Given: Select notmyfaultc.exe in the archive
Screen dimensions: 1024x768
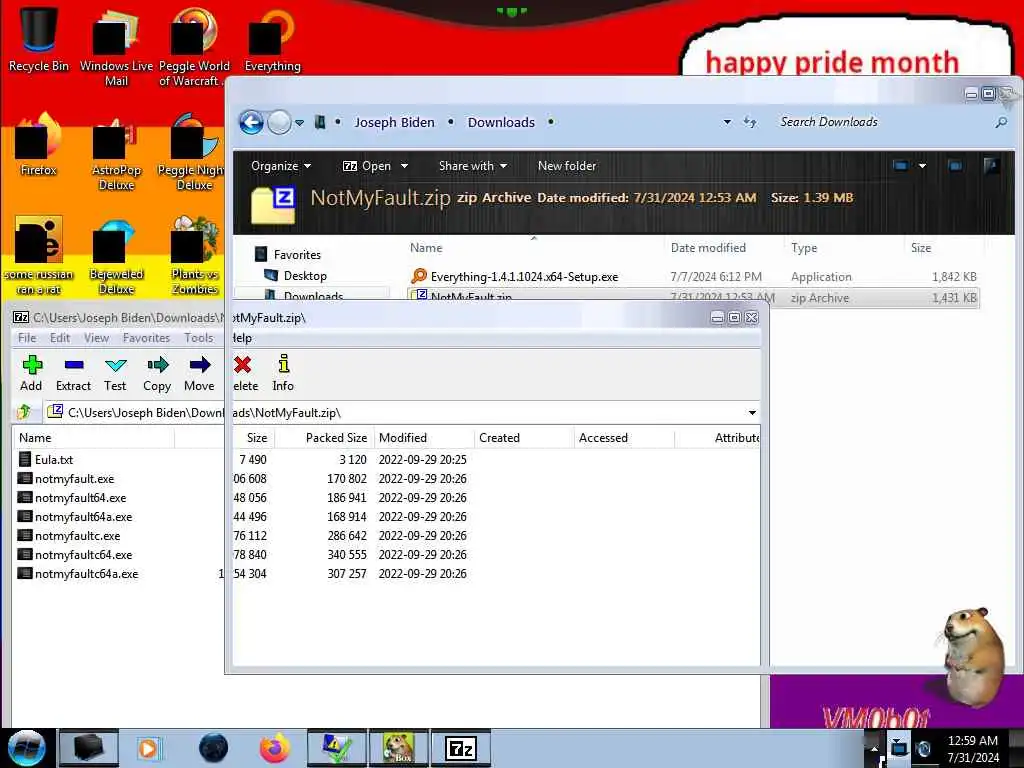Looking at the screenshot, I should pyautogui.click(x=69, y=536).
